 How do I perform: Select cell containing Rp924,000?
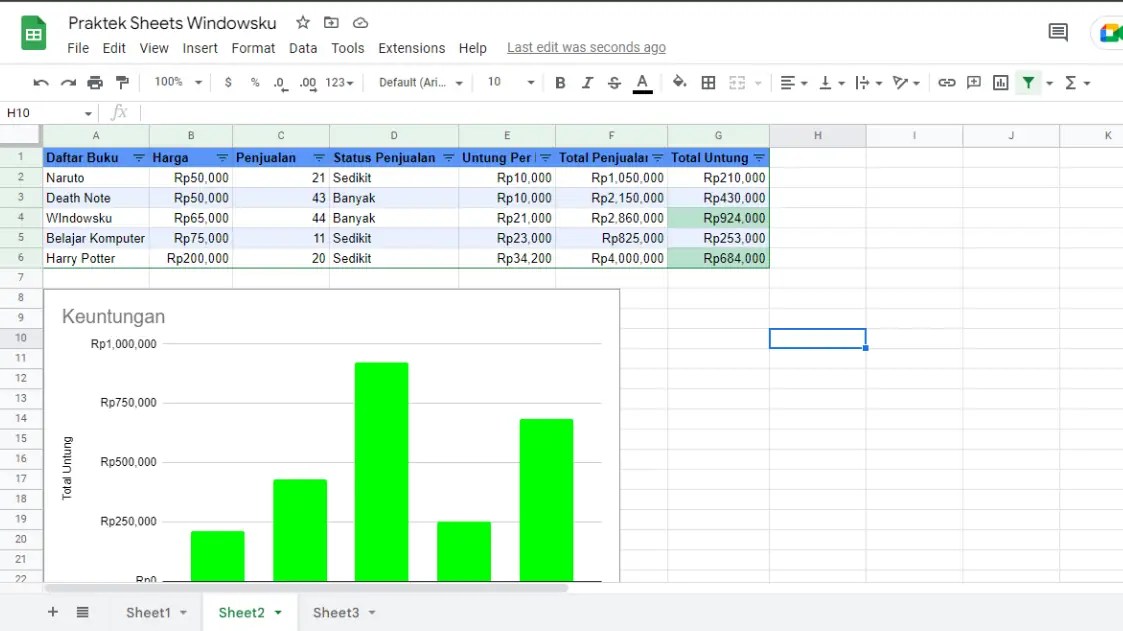click(718, 218)
